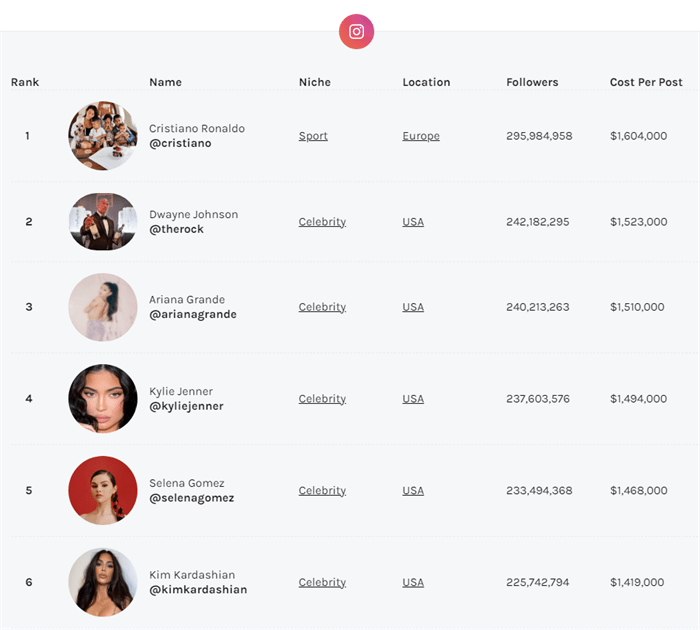Click Dwayne Johnson's avatar thumbnail
Image resolution: width=700 pixels, height=630 pixels.
coord(103,221)
